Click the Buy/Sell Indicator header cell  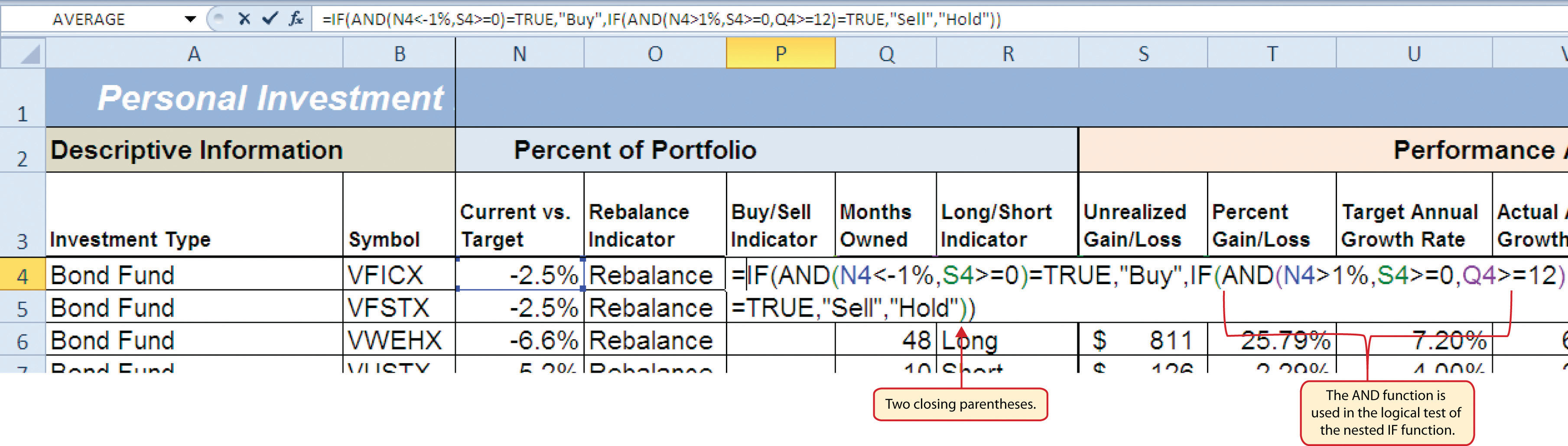(x=781, y=226)
